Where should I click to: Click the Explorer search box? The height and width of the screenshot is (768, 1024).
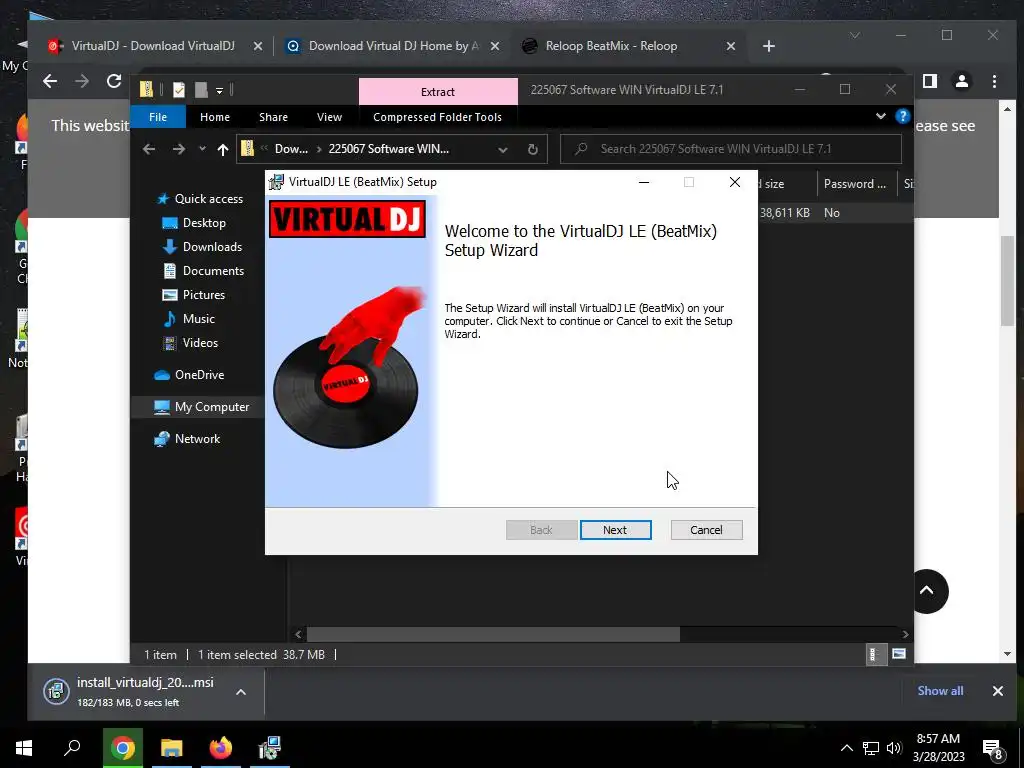(731, 149)
